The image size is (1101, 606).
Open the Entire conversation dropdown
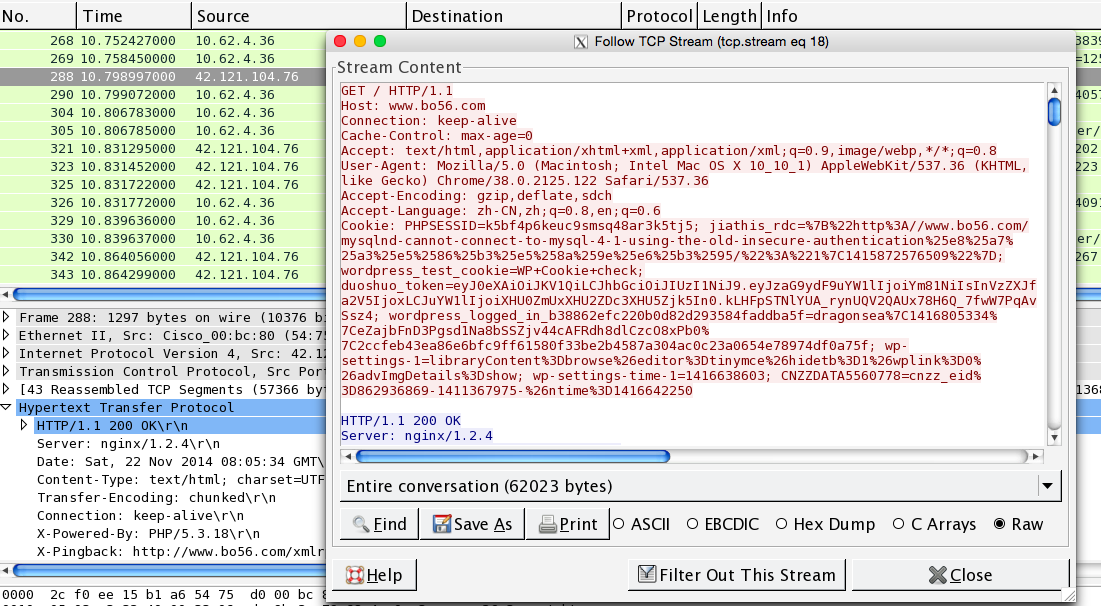coord(1047,487)
